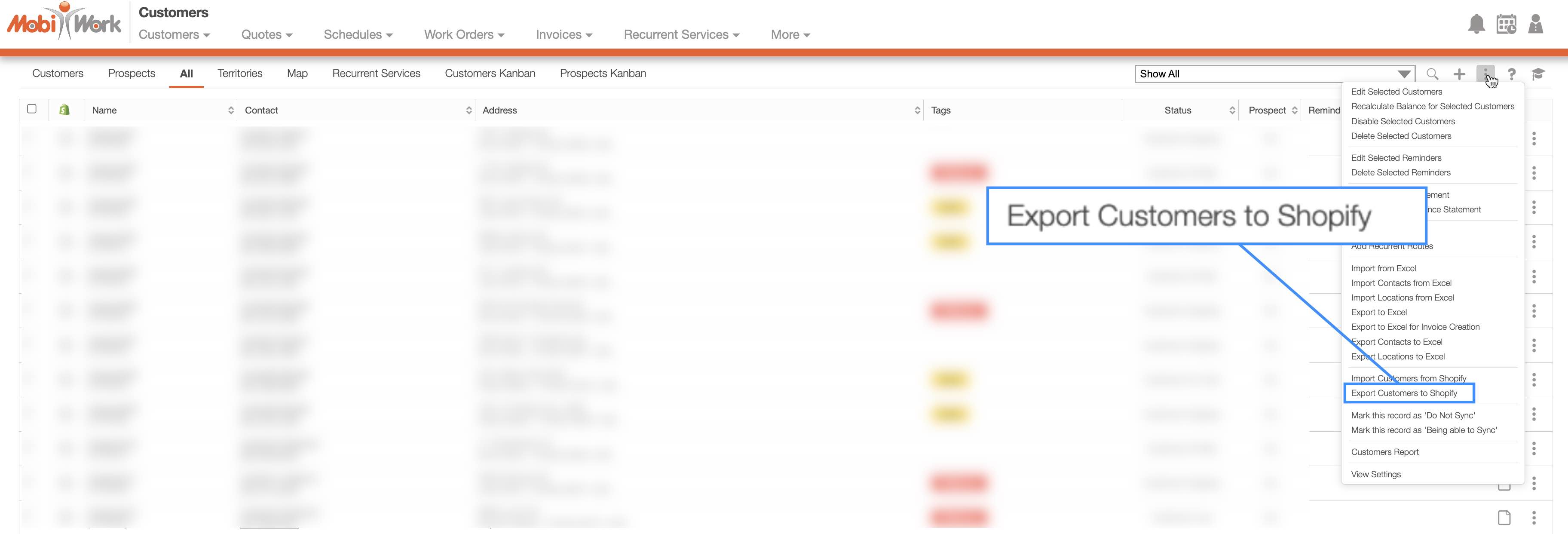The width and height of the screenshot is (1568, 534).
Task: Click the plus icon to add customer
Action: click(x=1459, y=74)
